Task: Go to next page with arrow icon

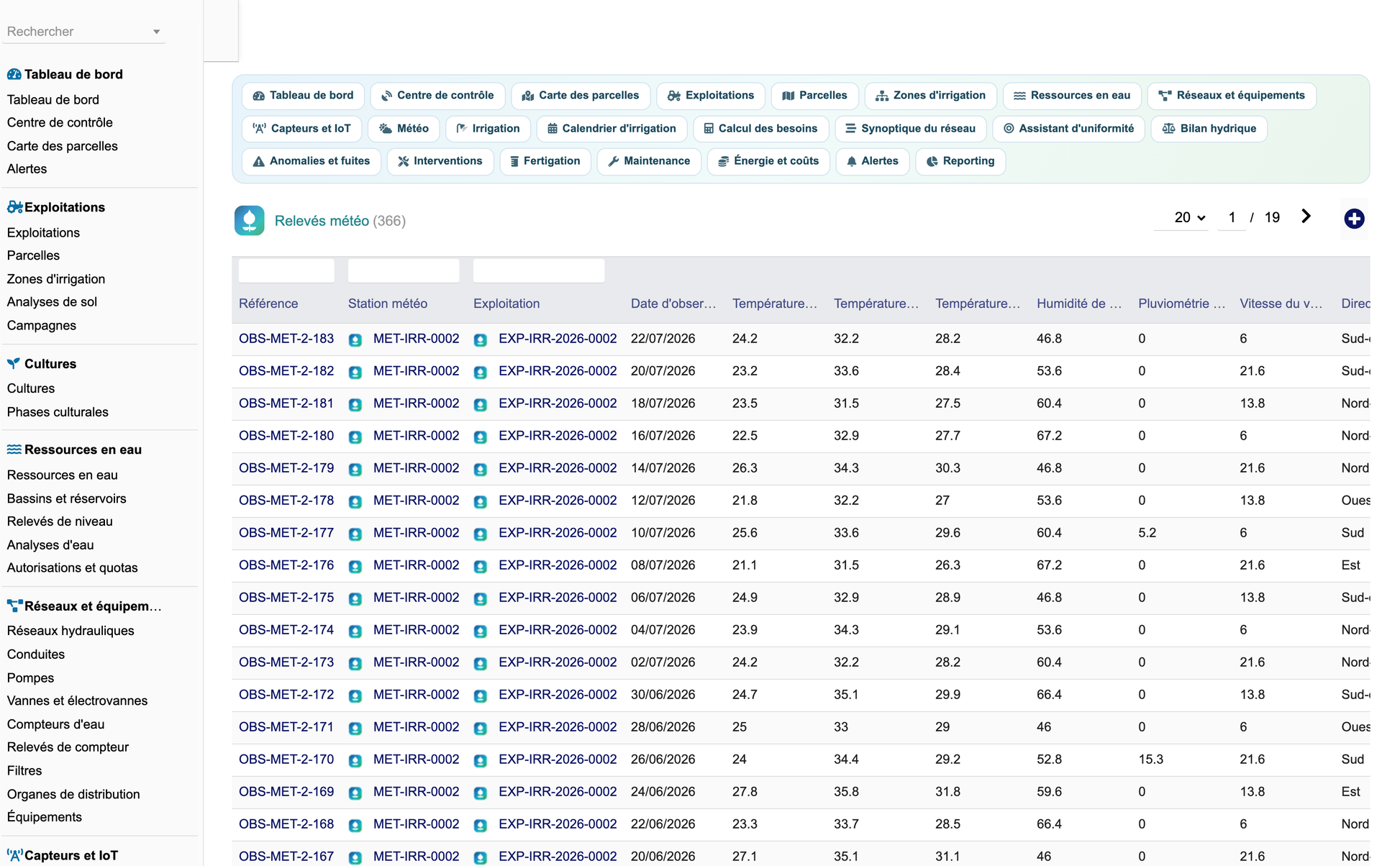Action: click(x=1306, y=216)
